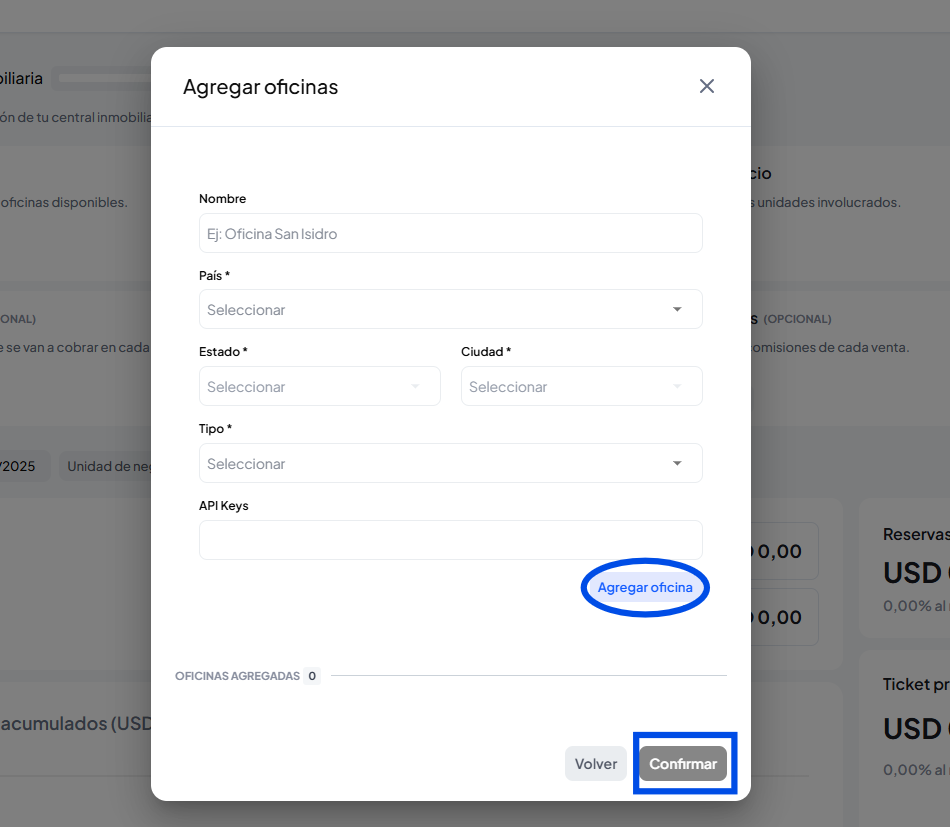
Task: Click the Agregar oficinas dialog title
Action: point(260,87)
